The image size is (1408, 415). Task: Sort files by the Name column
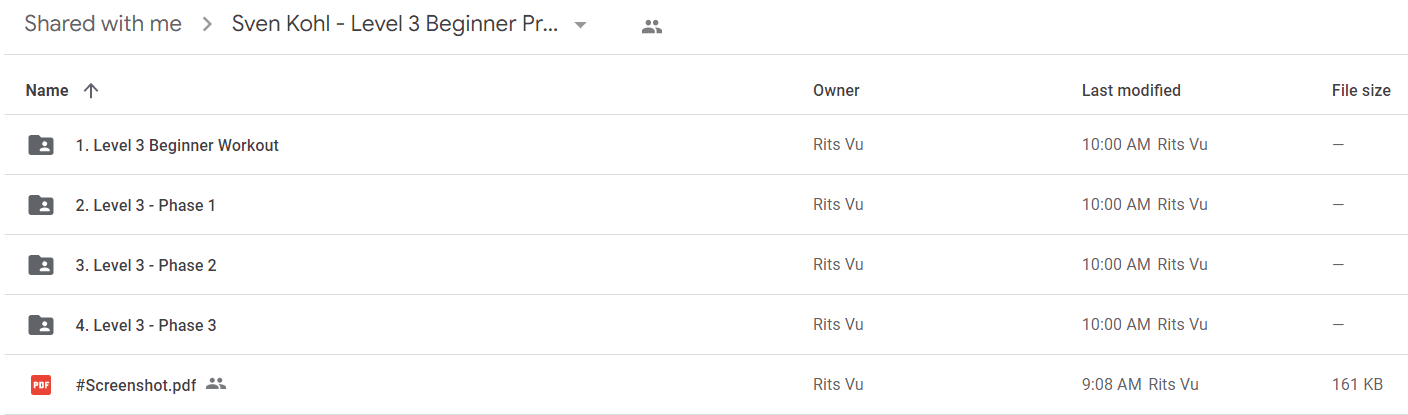[47, 90]
